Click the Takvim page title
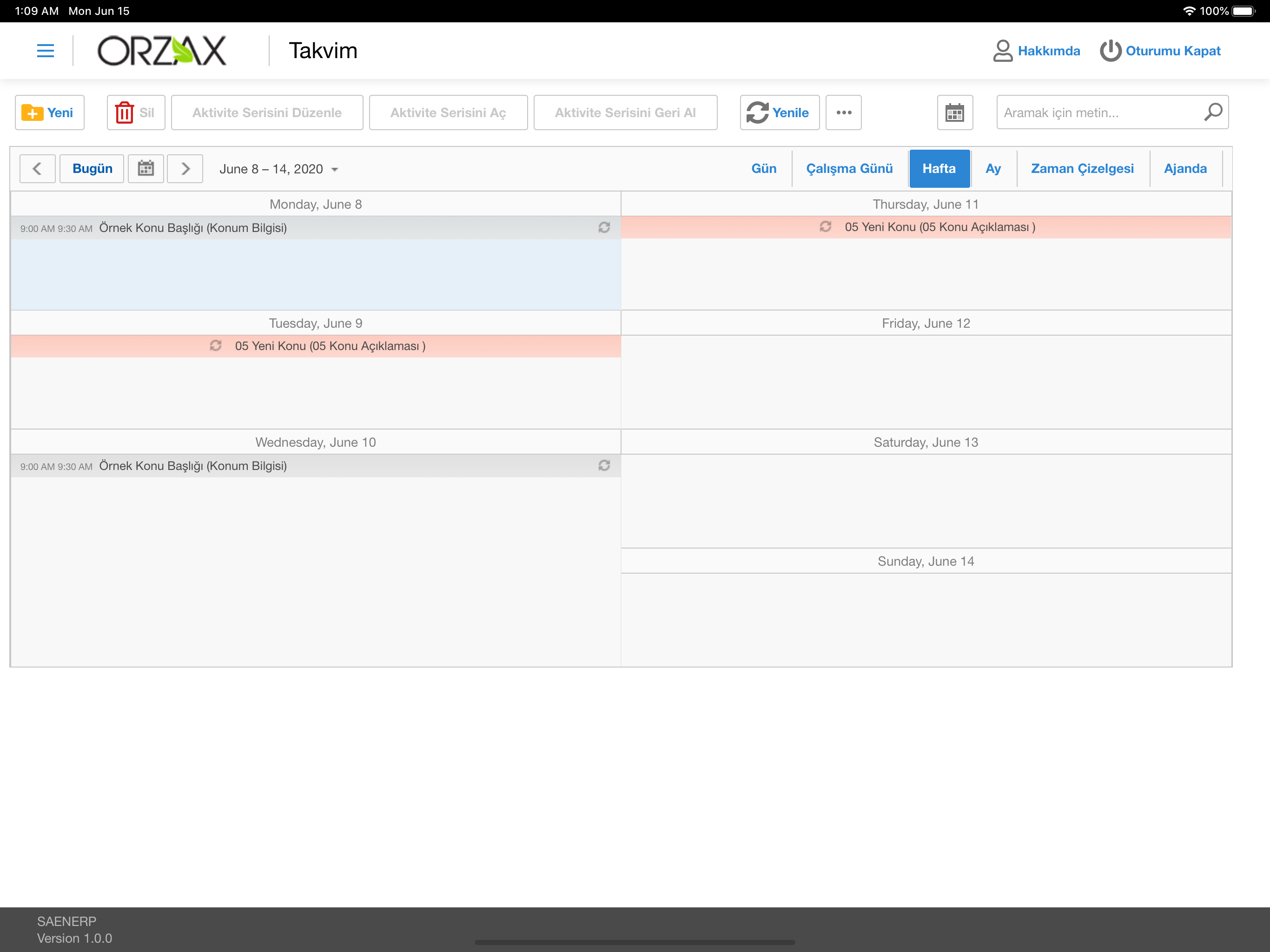 point(323,51)
